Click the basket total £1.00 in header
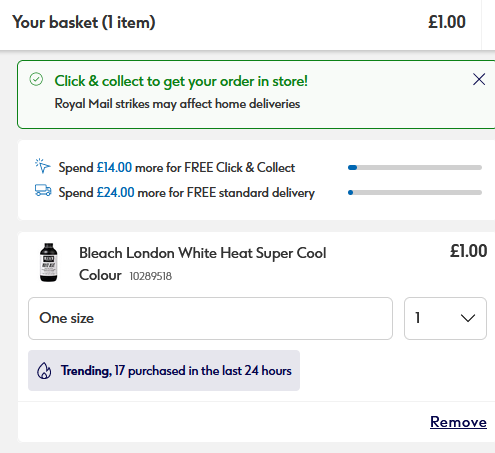This screenshot has height=453, width=495. tap(447, 22)
